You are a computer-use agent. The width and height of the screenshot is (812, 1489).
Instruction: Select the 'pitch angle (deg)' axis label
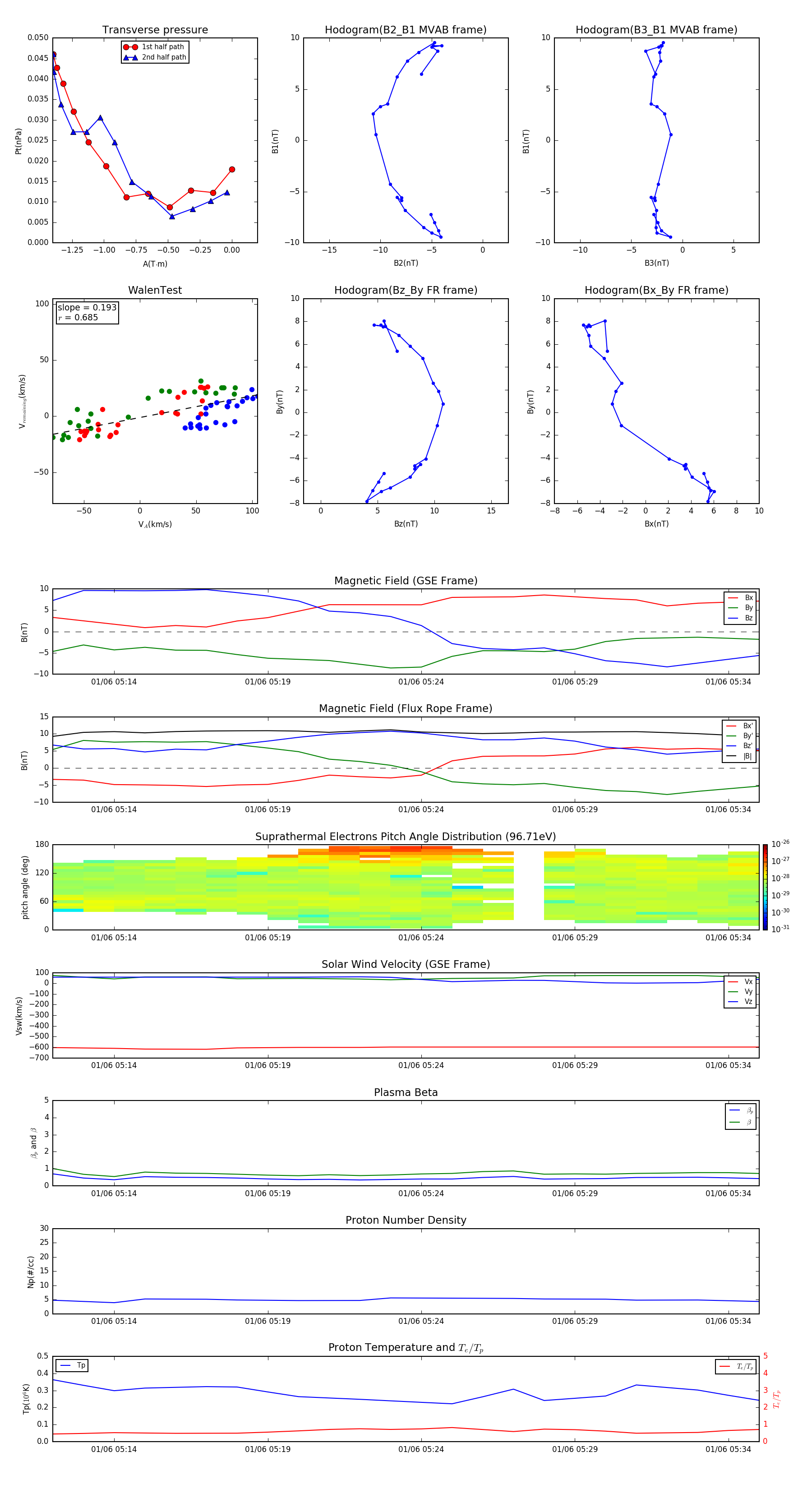(25, 887)
